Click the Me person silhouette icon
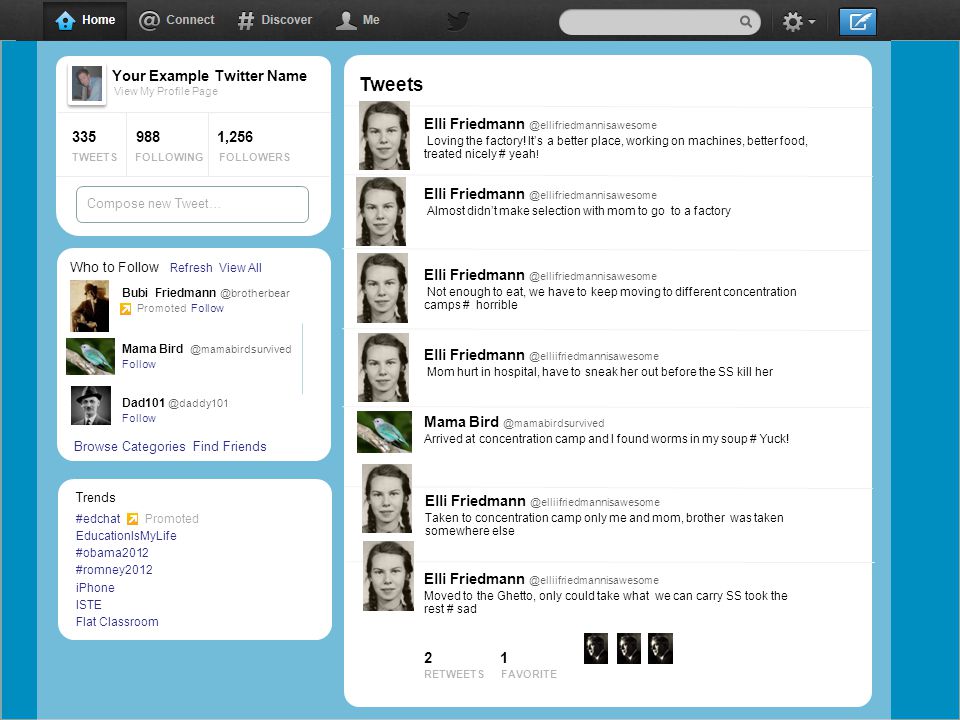This screenshot has height=720, width=960. tap(346, 20)
